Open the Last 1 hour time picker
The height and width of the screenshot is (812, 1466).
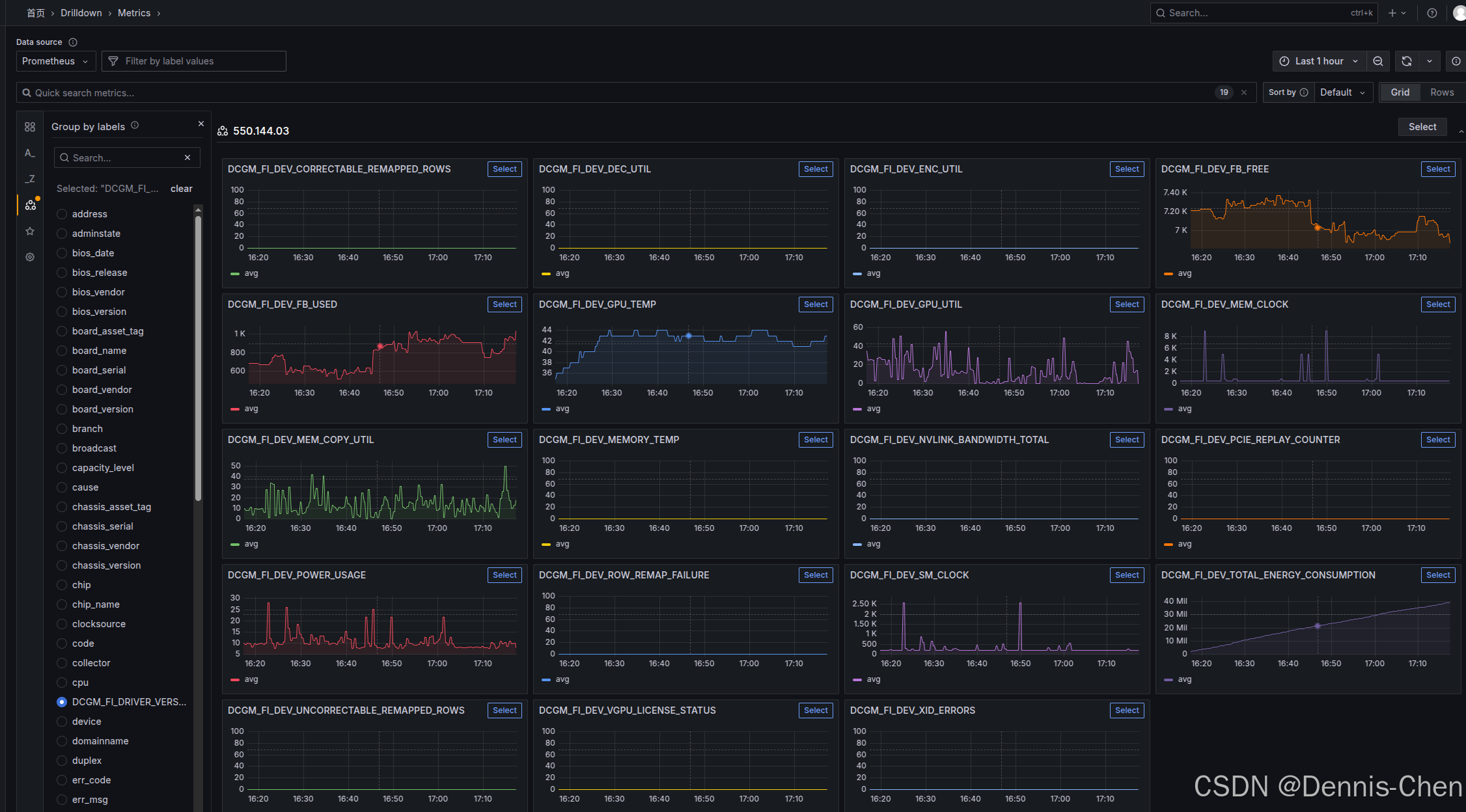[1319, 61]
